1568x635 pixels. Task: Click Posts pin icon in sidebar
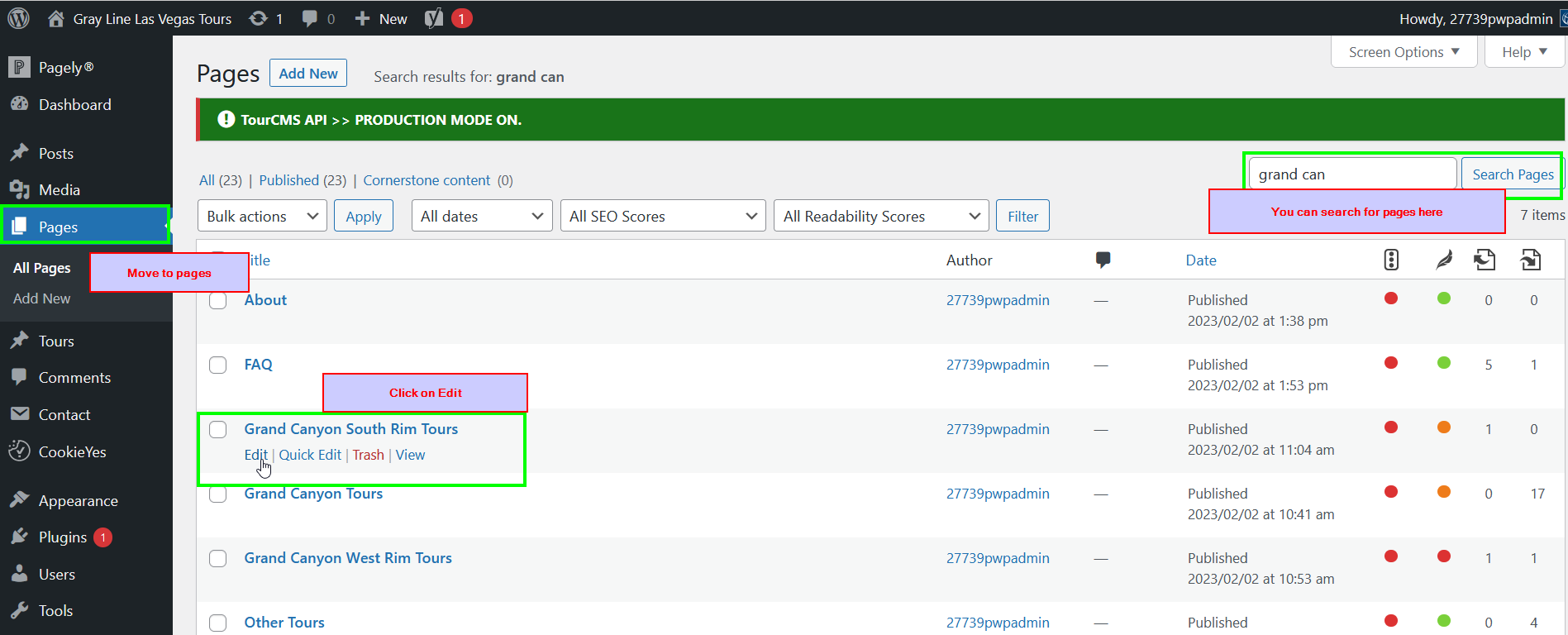(19, 153)
